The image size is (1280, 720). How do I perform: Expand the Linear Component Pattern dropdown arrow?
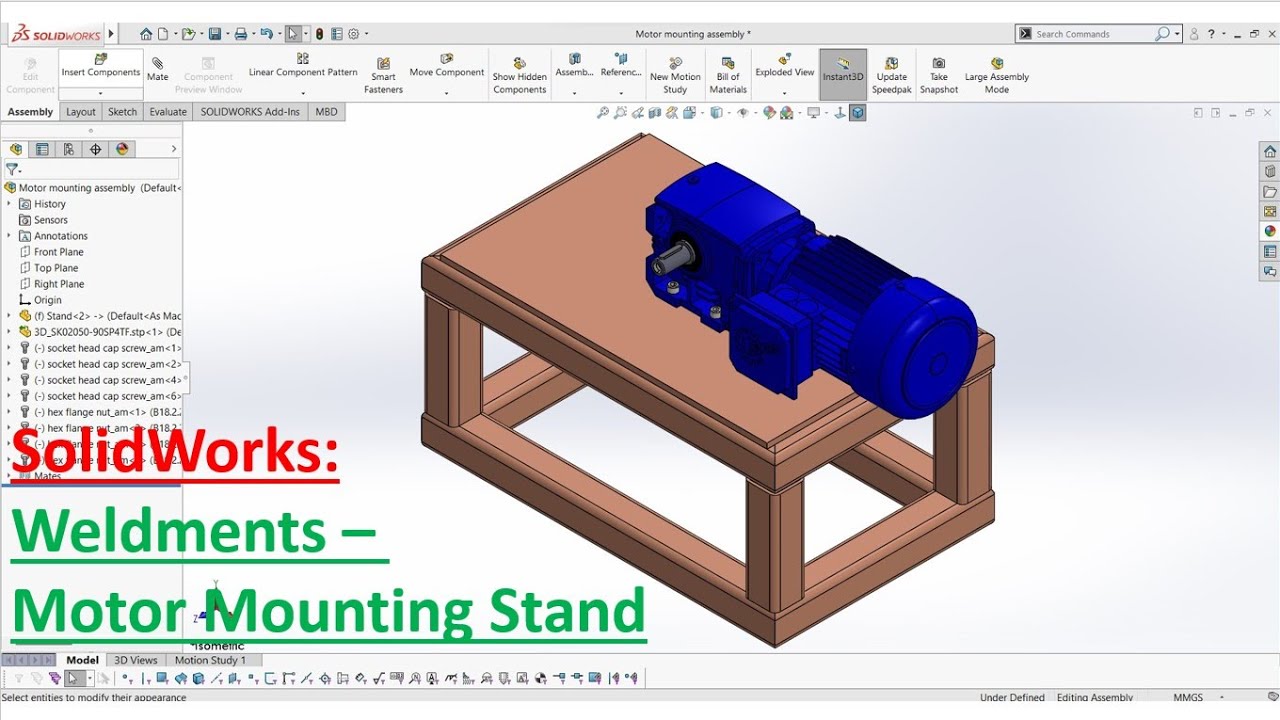pos(303,94)
